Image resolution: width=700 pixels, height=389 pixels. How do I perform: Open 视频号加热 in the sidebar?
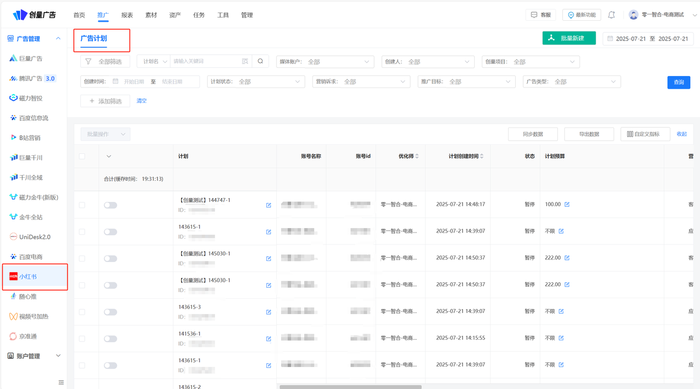[29, 316]
